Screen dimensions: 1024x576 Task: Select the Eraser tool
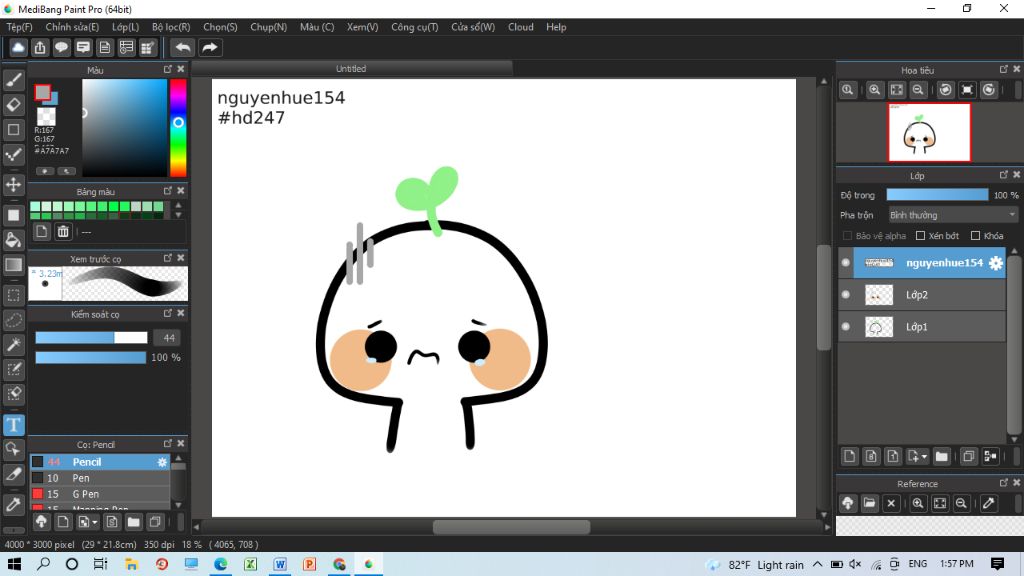(x=14, y=104)
